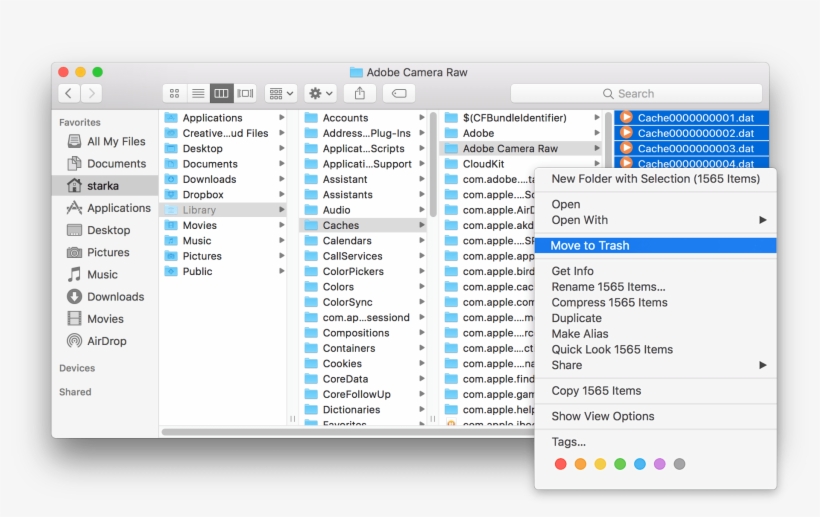
Task: Apply the red tag color
Action: click(x=561, y=464)
